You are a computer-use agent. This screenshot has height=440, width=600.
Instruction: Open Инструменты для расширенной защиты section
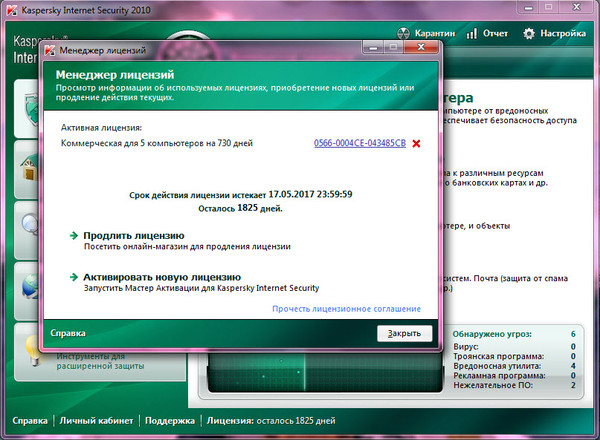tap(100, 361)
